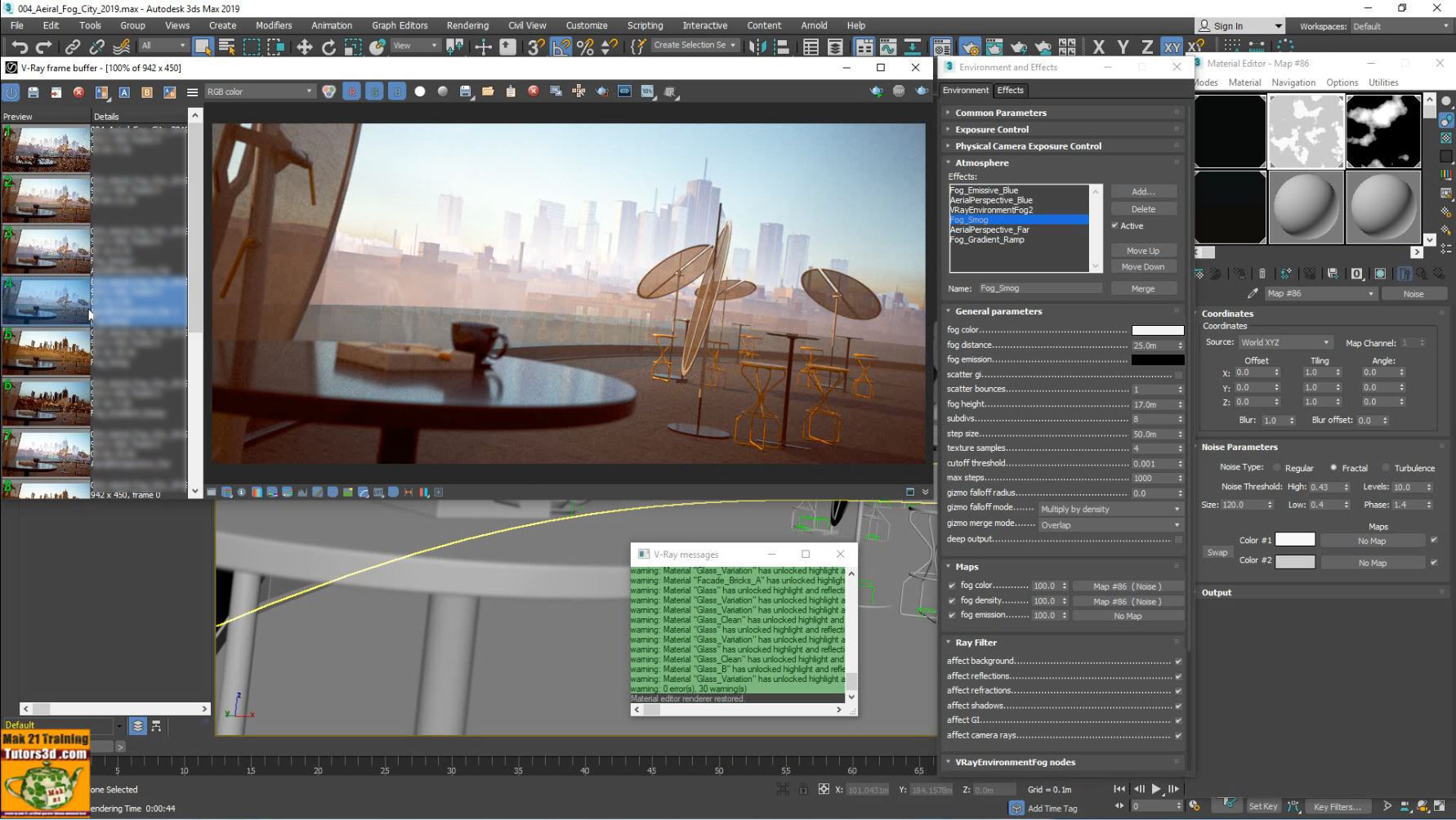Open the Map #86 name dropdown
Viewport: 1456px width, 820px height.
[x=1320, y=293]
